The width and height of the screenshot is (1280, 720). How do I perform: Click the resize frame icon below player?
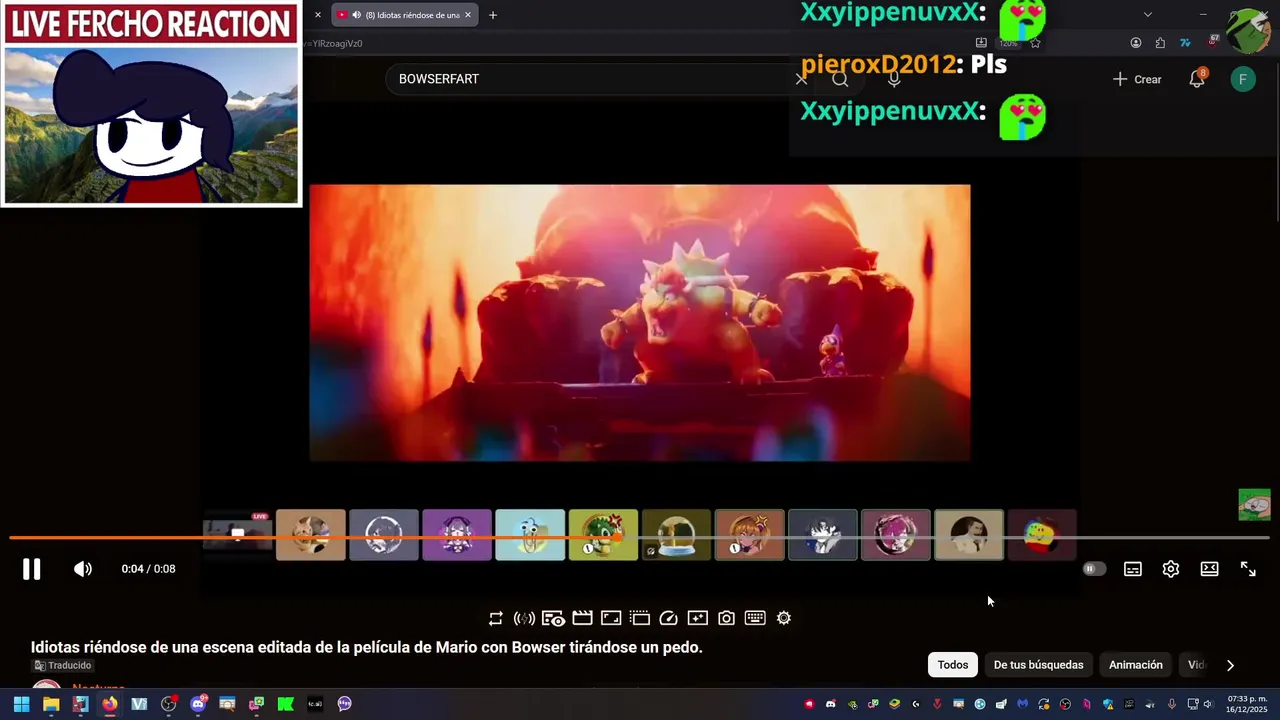coord(612,619)
